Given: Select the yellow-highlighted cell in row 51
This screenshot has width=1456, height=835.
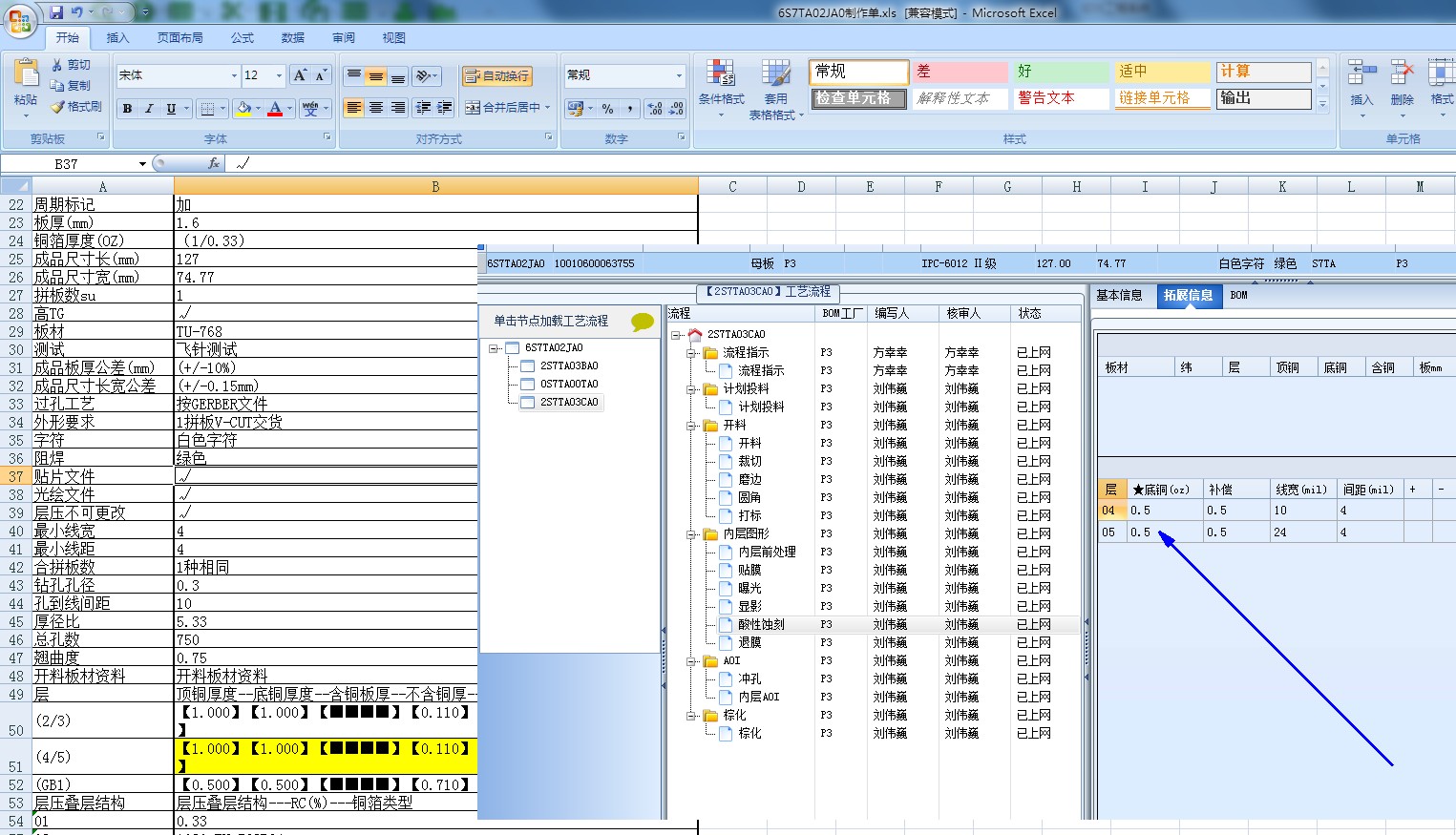Looking at the screenshot, I should (326, 756).
